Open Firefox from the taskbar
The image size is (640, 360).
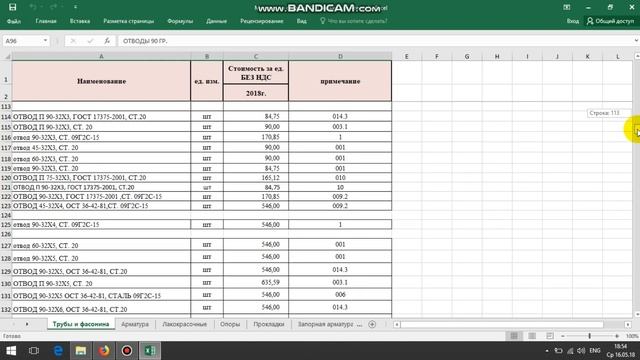[x=104, y=351]
